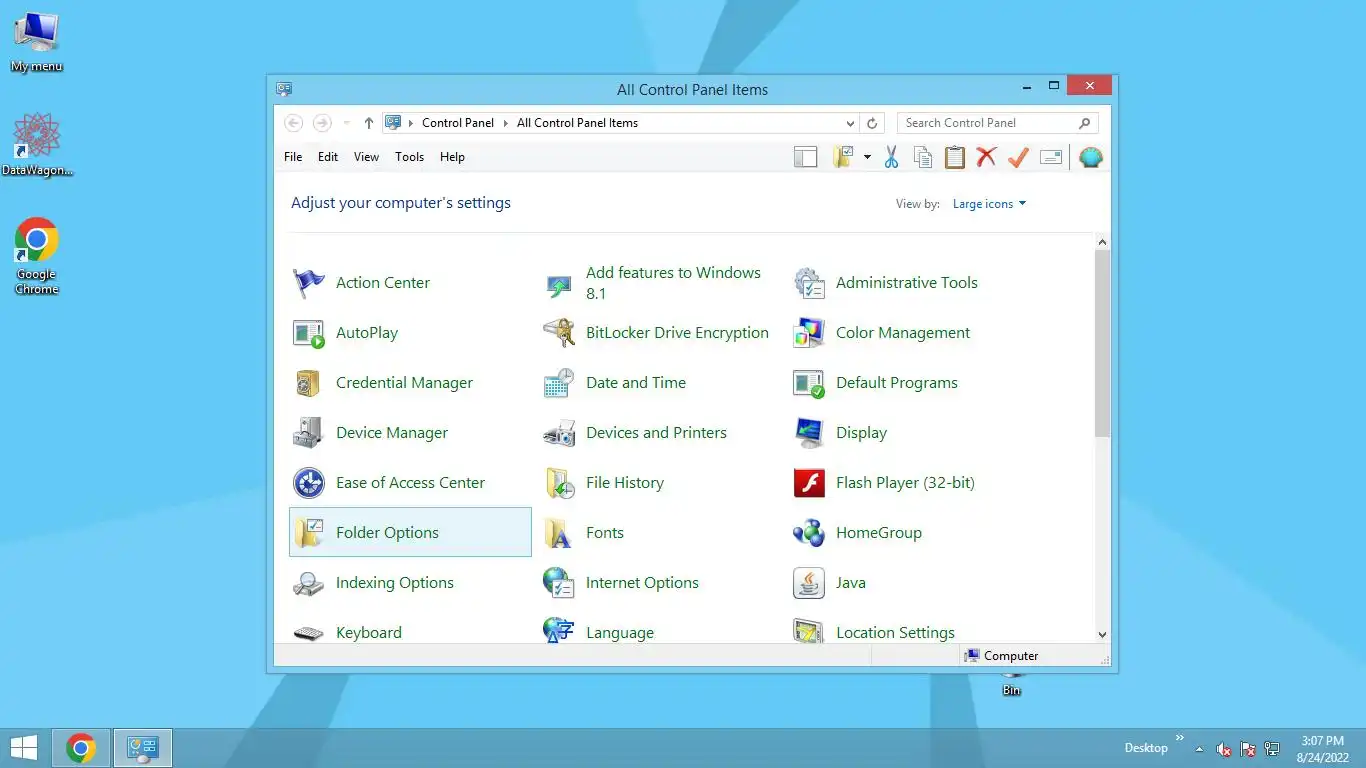This screenshot has height=768, width=1366.
Task: Click the vertical scrollbar thumb
Action: coord(1102,343)
